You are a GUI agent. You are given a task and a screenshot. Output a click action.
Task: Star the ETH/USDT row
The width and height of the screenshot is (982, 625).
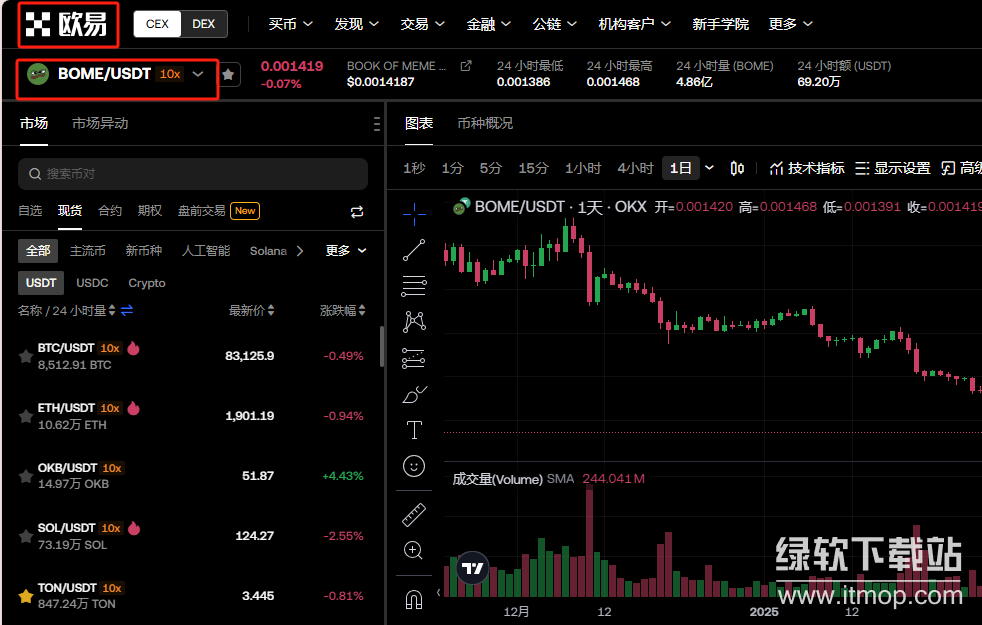coord(26,416)
